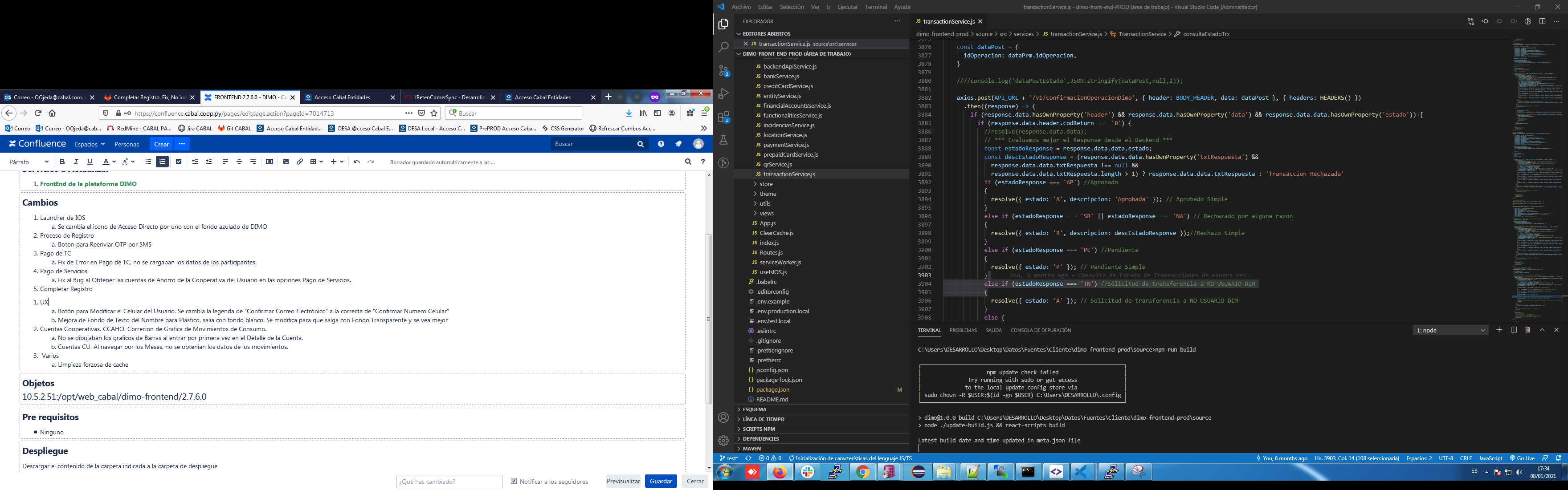
Task: Open the VS Code Manage gear icon
Action: click(x=723, y=441)
